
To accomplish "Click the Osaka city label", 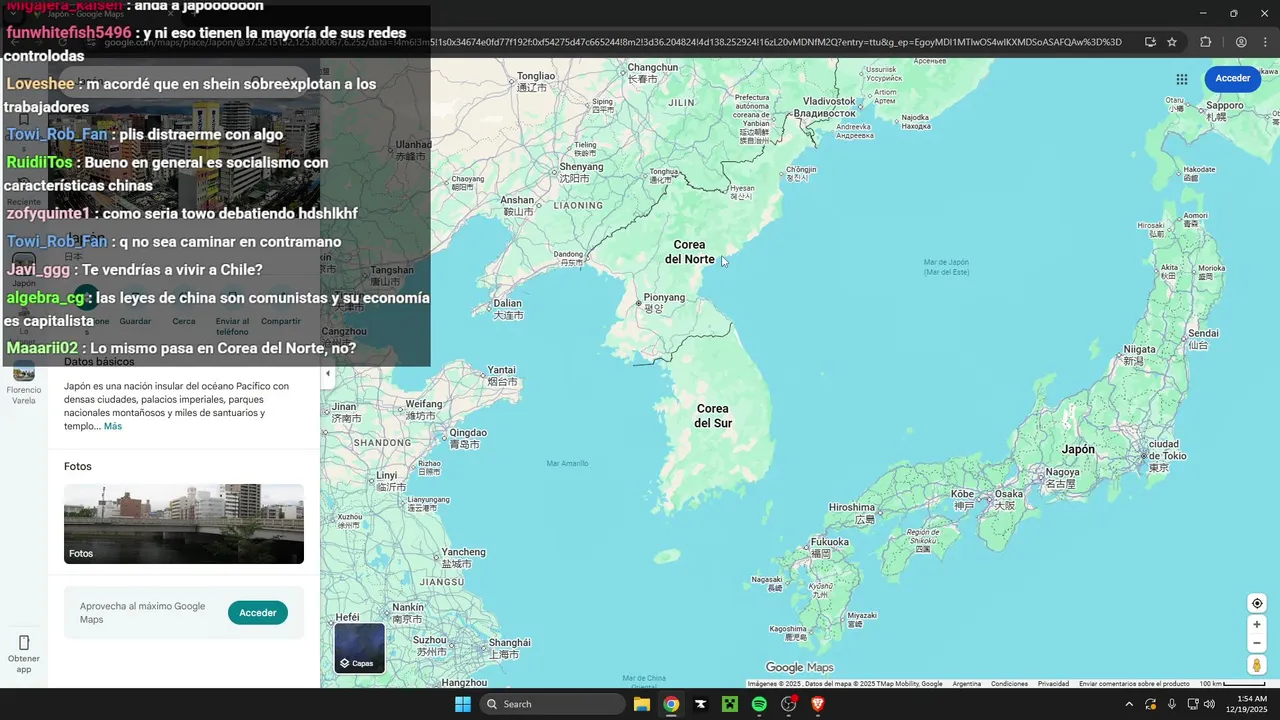I will tap(1008, 494).
